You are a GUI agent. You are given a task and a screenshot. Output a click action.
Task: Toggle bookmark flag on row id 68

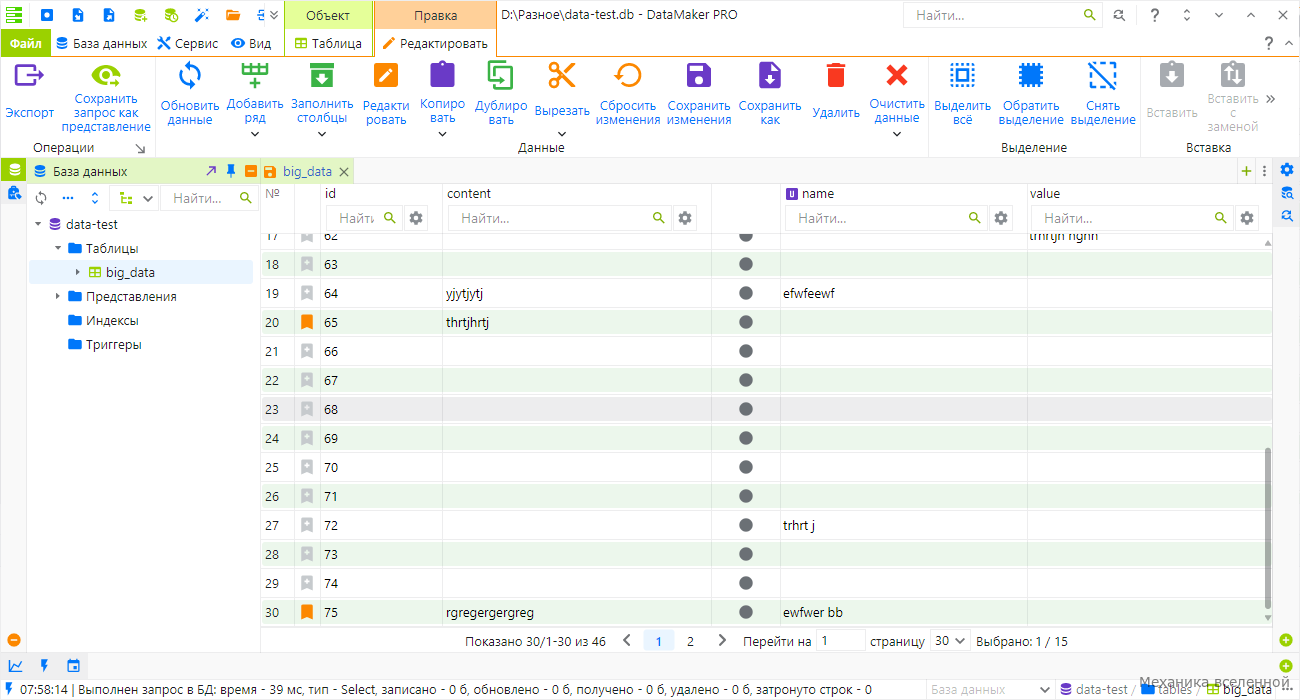point(307,409)
